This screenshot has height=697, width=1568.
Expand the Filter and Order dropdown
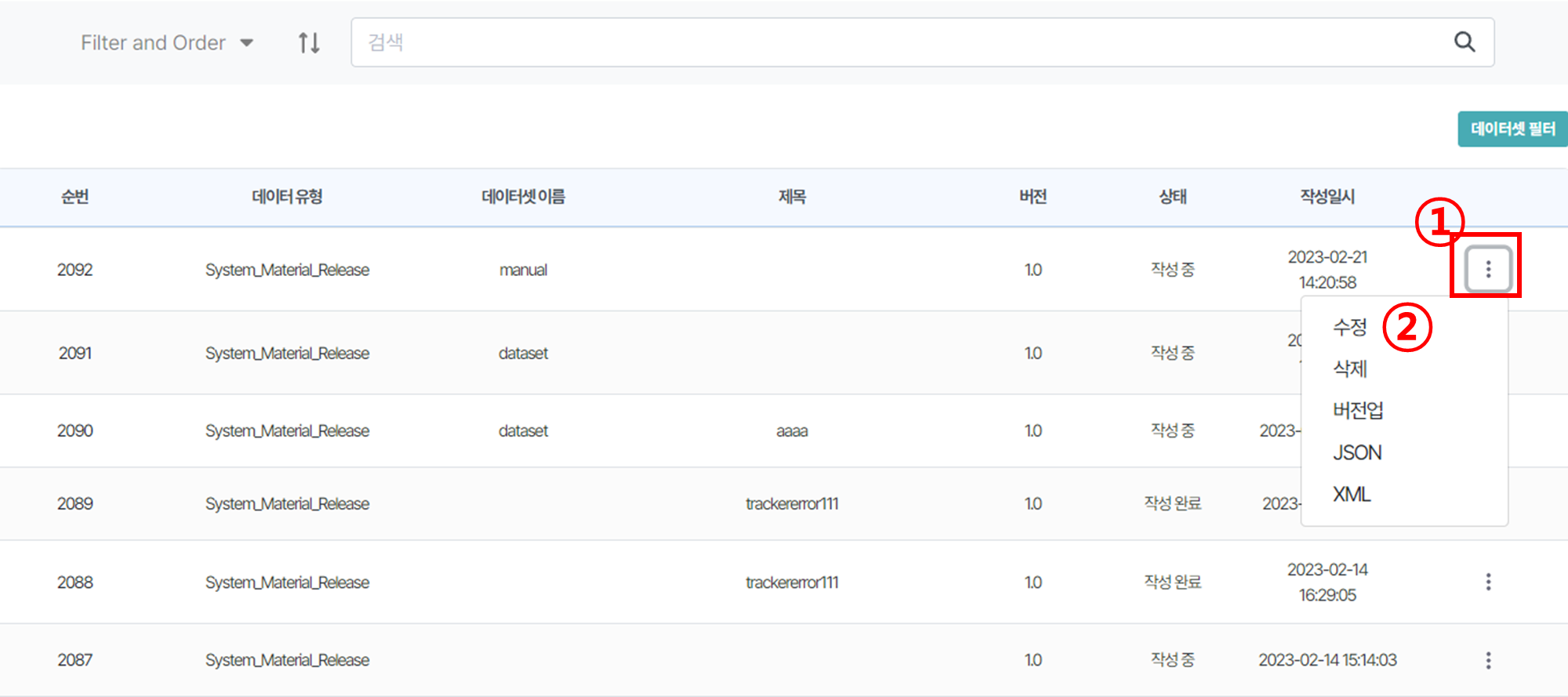click(x=167, y=42)
